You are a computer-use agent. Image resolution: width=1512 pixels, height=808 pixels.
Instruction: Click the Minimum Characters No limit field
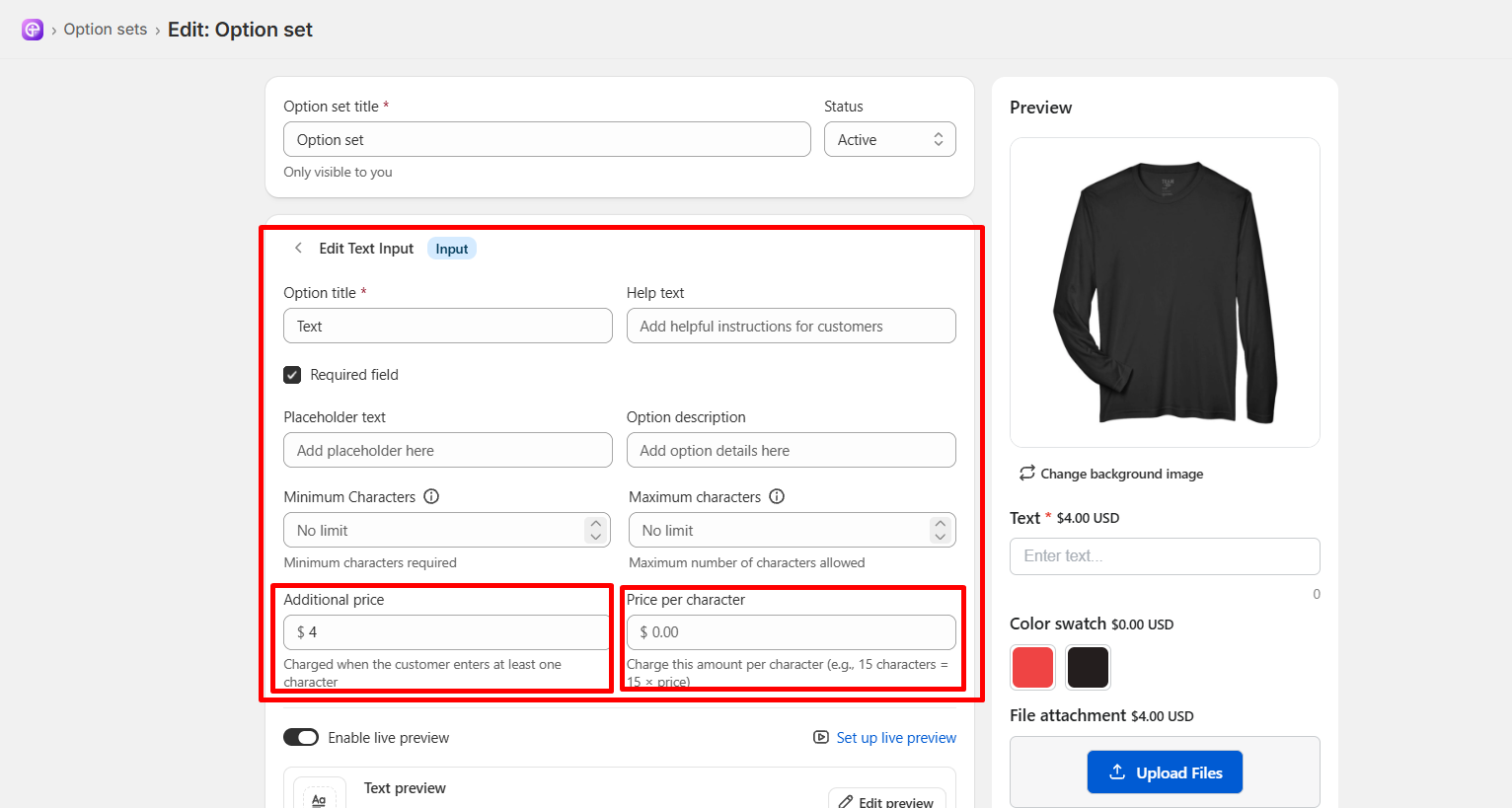click(446, 530)
